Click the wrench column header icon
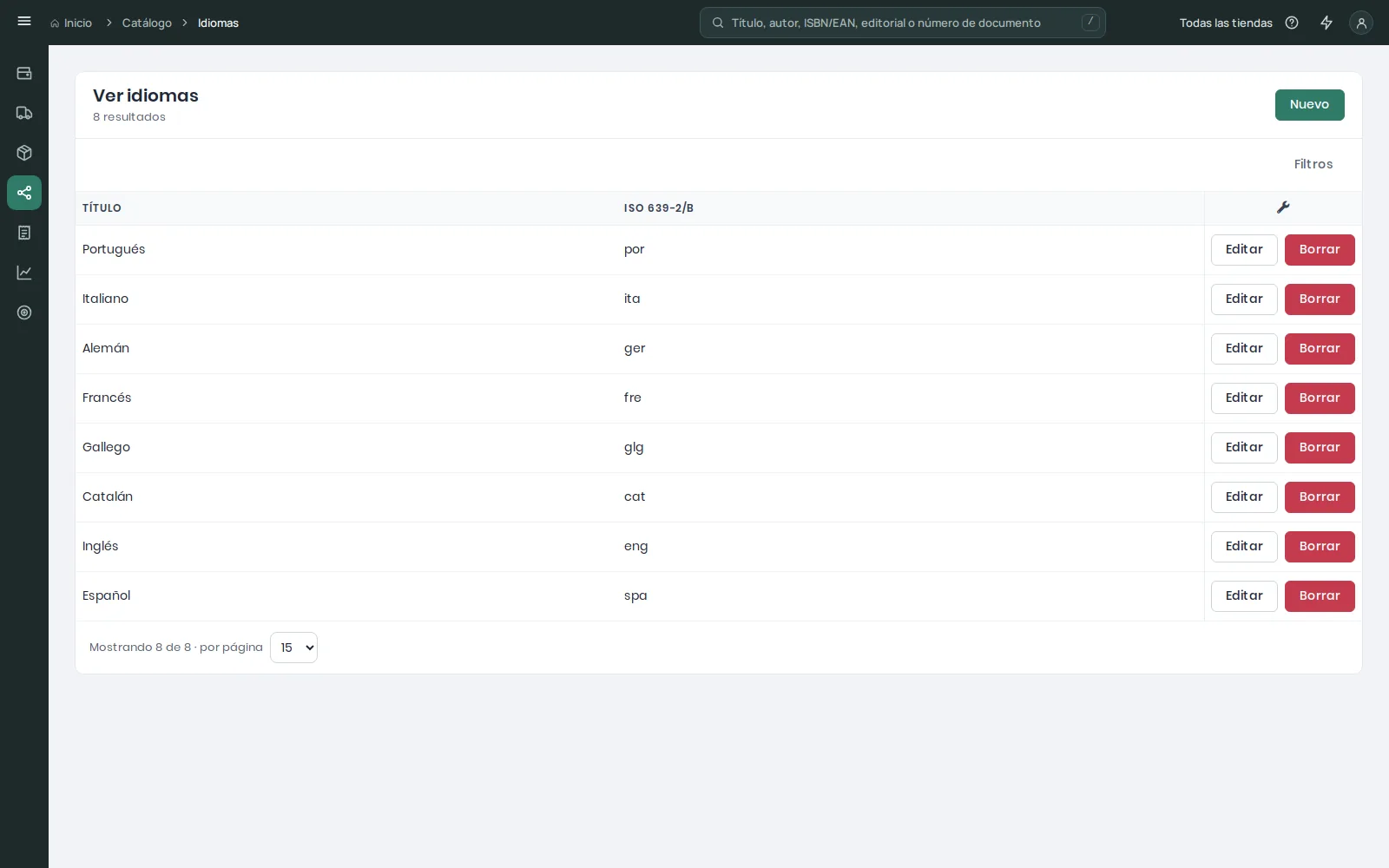 pyautogui.click(x=1283, y=207)
